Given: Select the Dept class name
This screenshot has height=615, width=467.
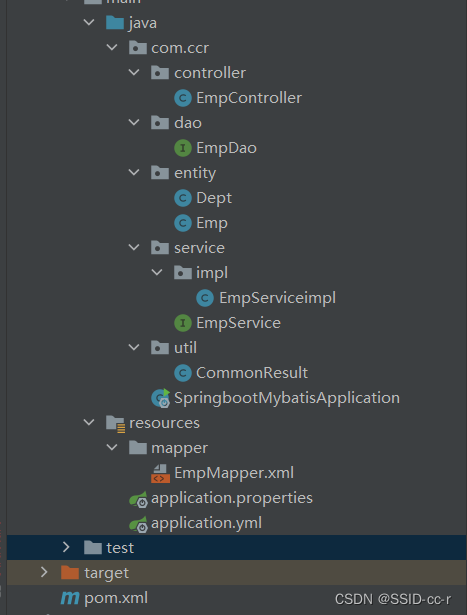Looking at the screenshot, I should (x=214, y=198).
